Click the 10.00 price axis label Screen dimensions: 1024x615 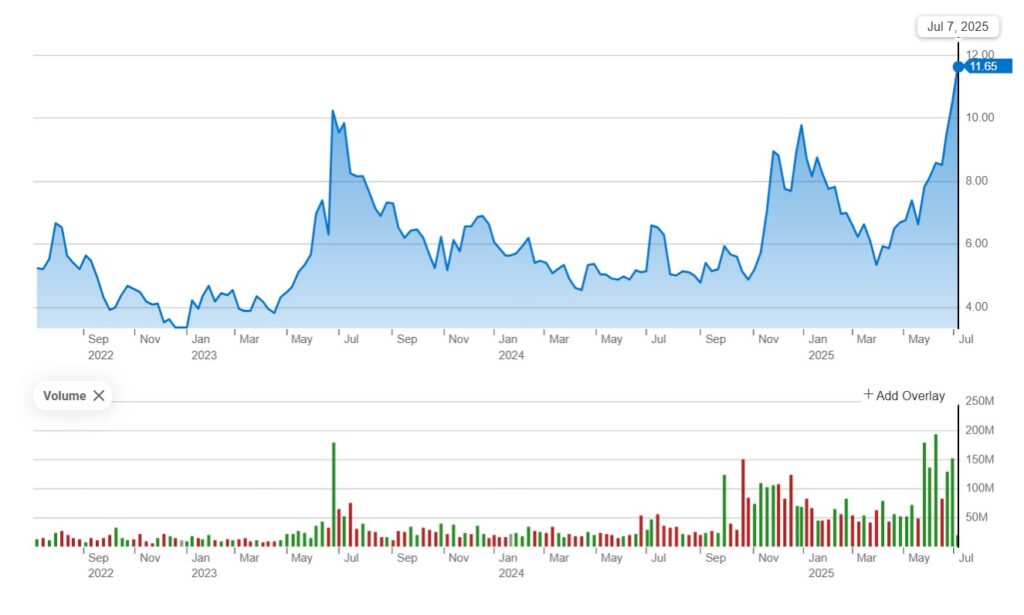click(980, 118)
